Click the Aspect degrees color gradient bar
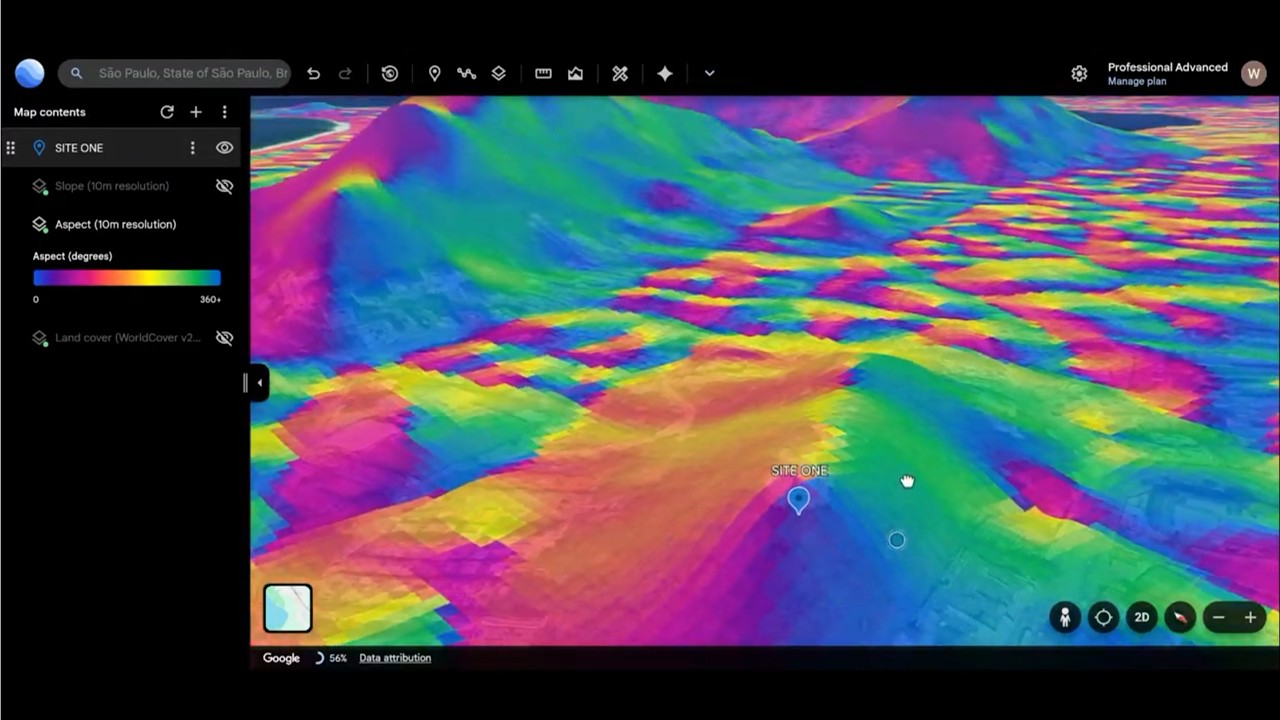This screenshot has height=720, width=1280. pyautogui.click(x=127, y=278)
